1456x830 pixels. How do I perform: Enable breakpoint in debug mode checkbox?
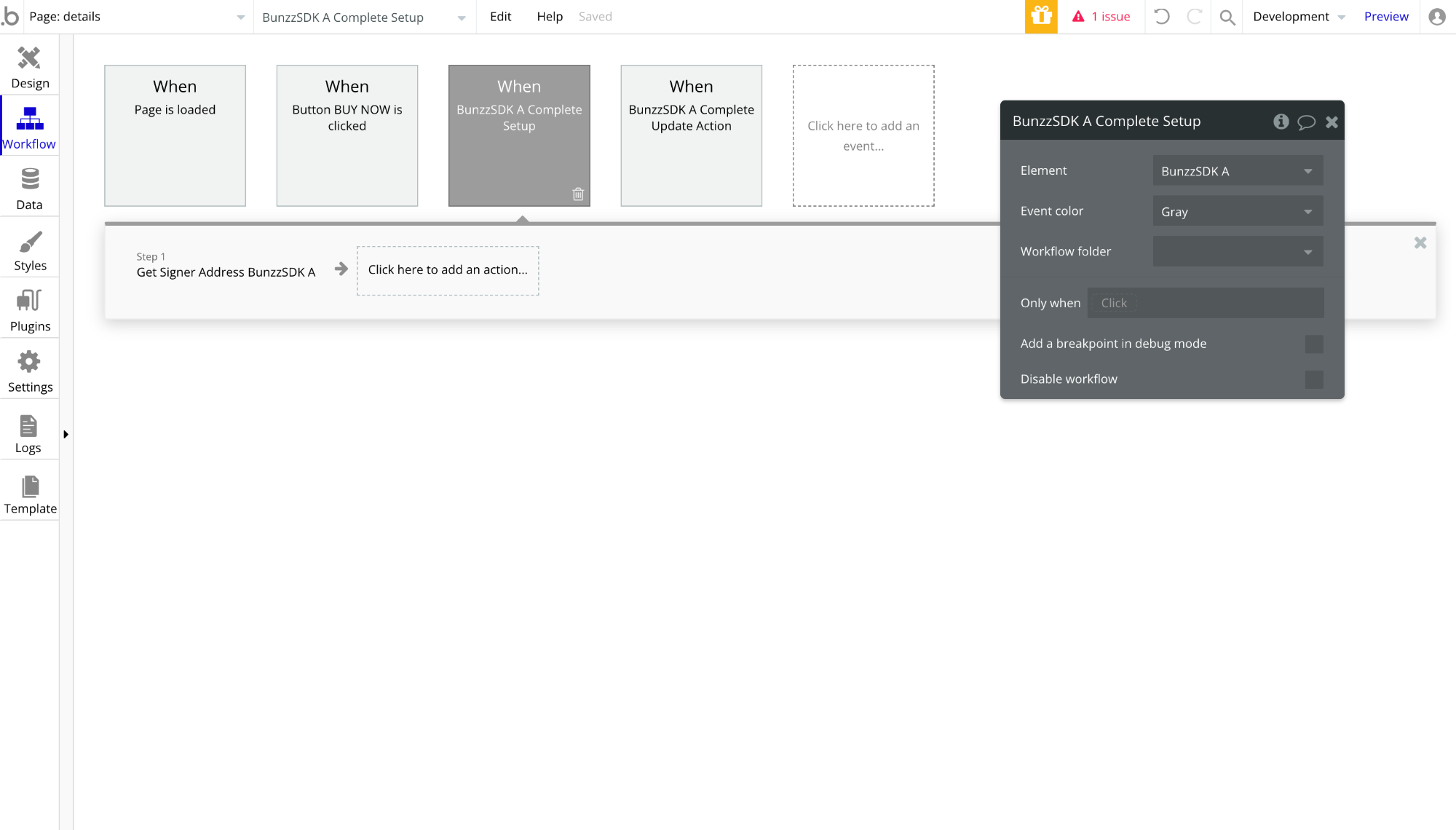(1314, 344)
